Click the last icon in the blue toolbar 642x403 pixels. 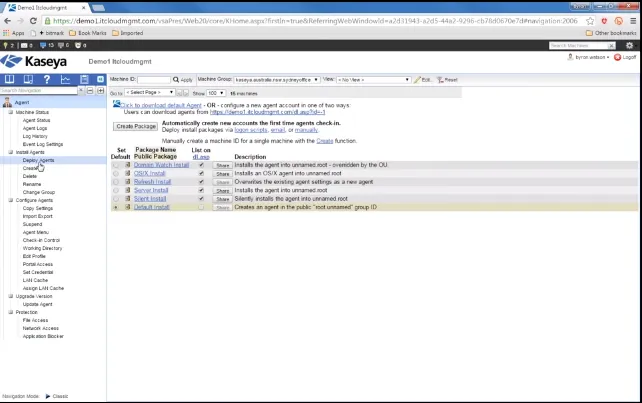tap(100, 79)
